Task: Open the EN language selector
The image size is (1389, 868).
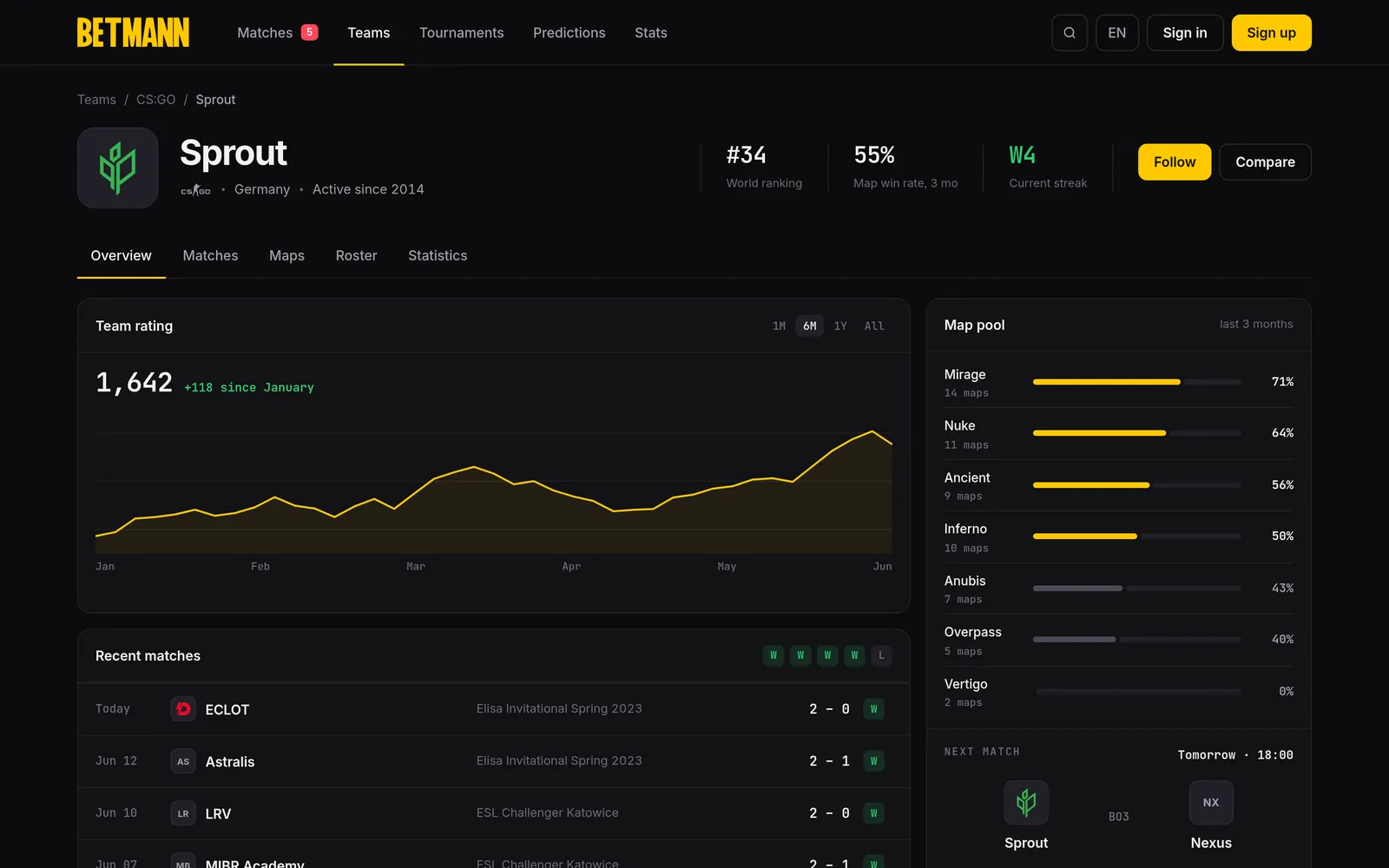Action: coord(1117,33)
